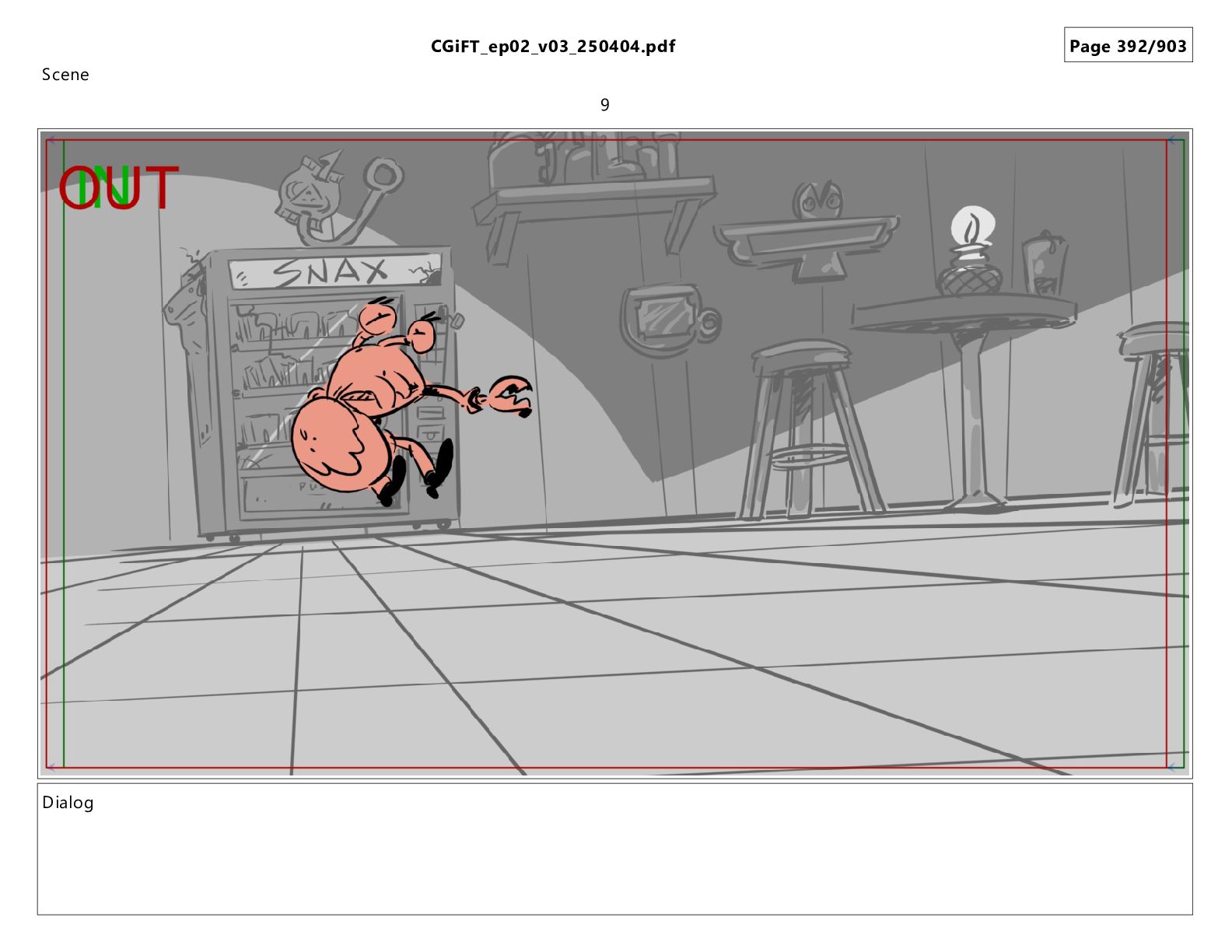The image size is (1232, 952).
Task: Click inside the empty Dialog box
Action: 614,849
